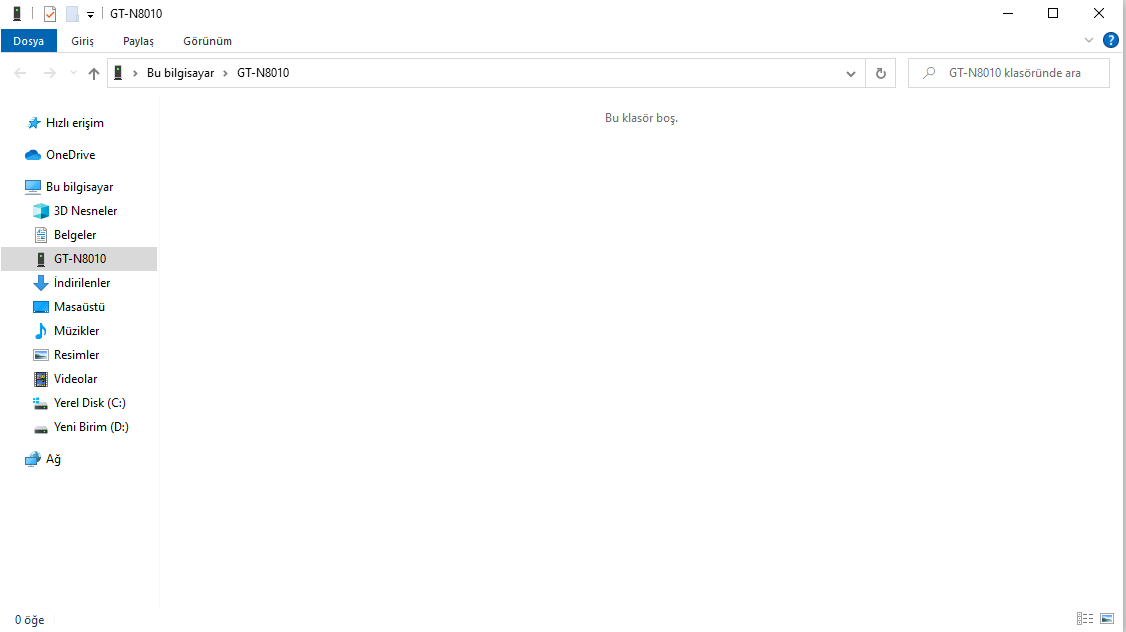Image resolution: width=1126 pixels, height=632 pixels.
Task: Click the device icon in address bar
Action: click(x=118, y=73)
